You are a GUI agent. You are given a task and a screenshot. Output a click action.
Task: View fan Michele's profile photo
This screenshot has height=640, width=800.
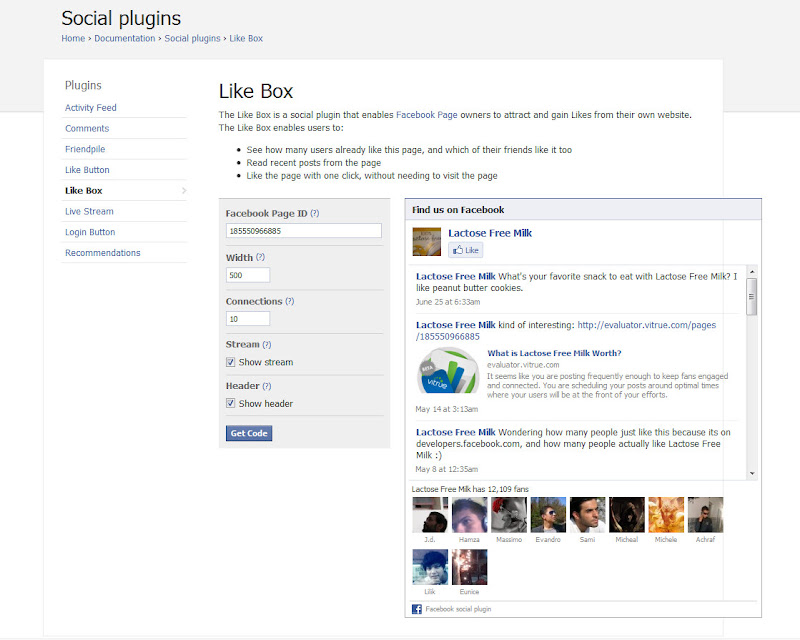666,514
